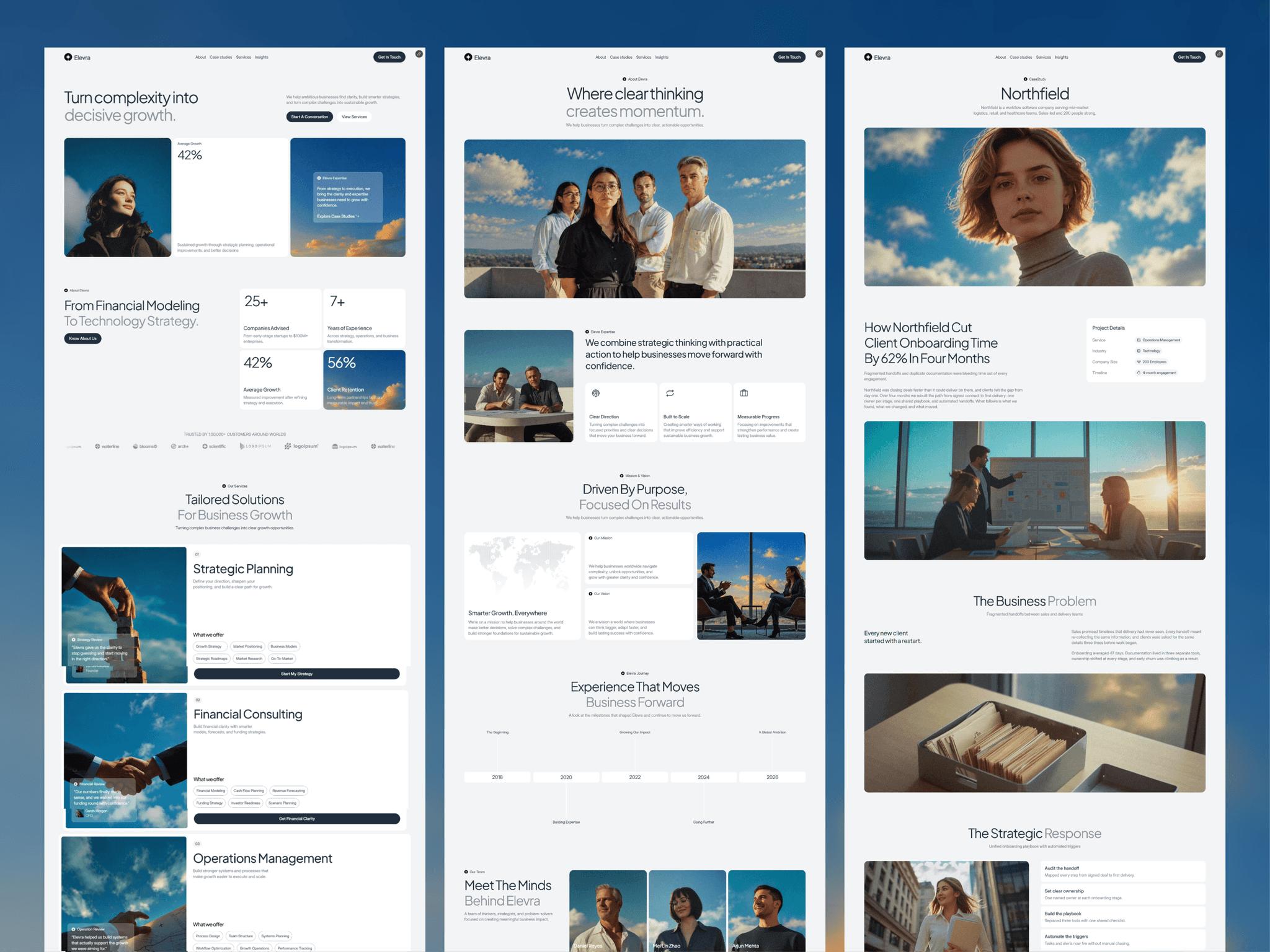
Task: Click the Clear Direction fingerprint icon
Action: (595, 393)
